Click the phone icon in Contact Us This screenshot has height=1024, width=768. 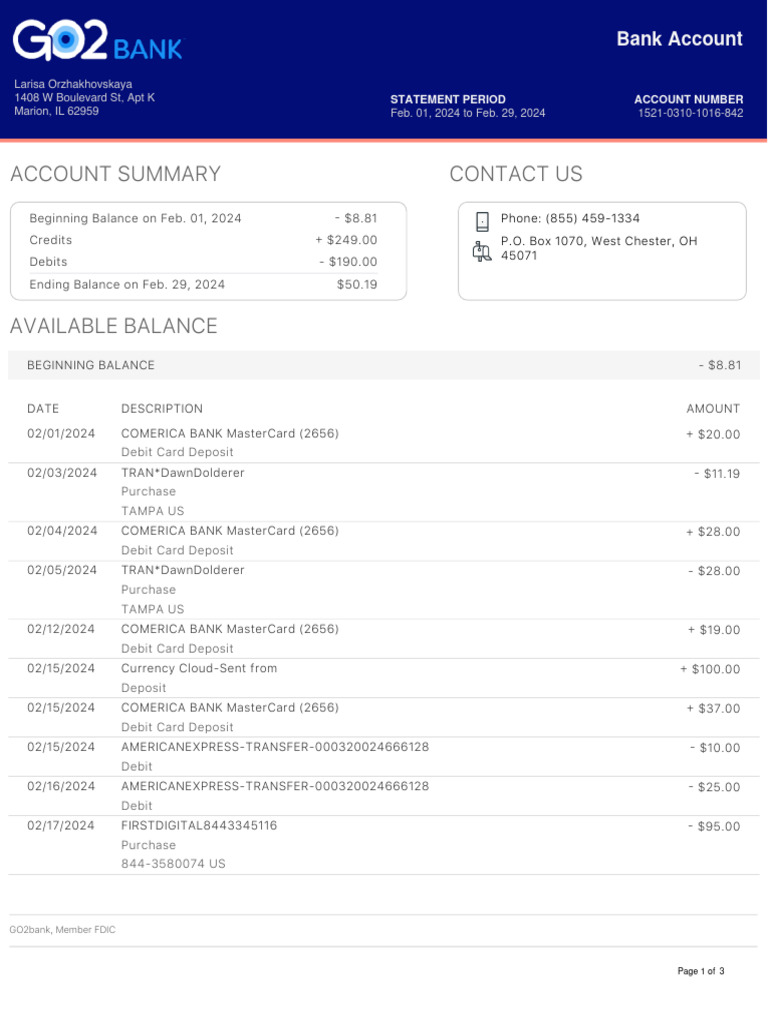click(x=482, y=221)
